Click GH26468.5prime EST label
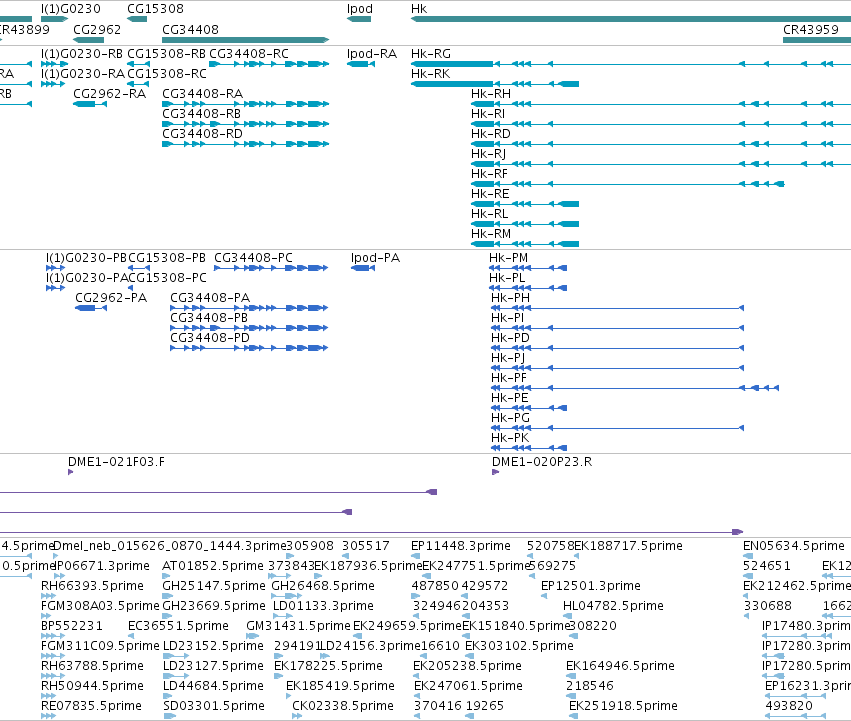The width and height of the screenshot is (851, 721). [x=323, y=586]
